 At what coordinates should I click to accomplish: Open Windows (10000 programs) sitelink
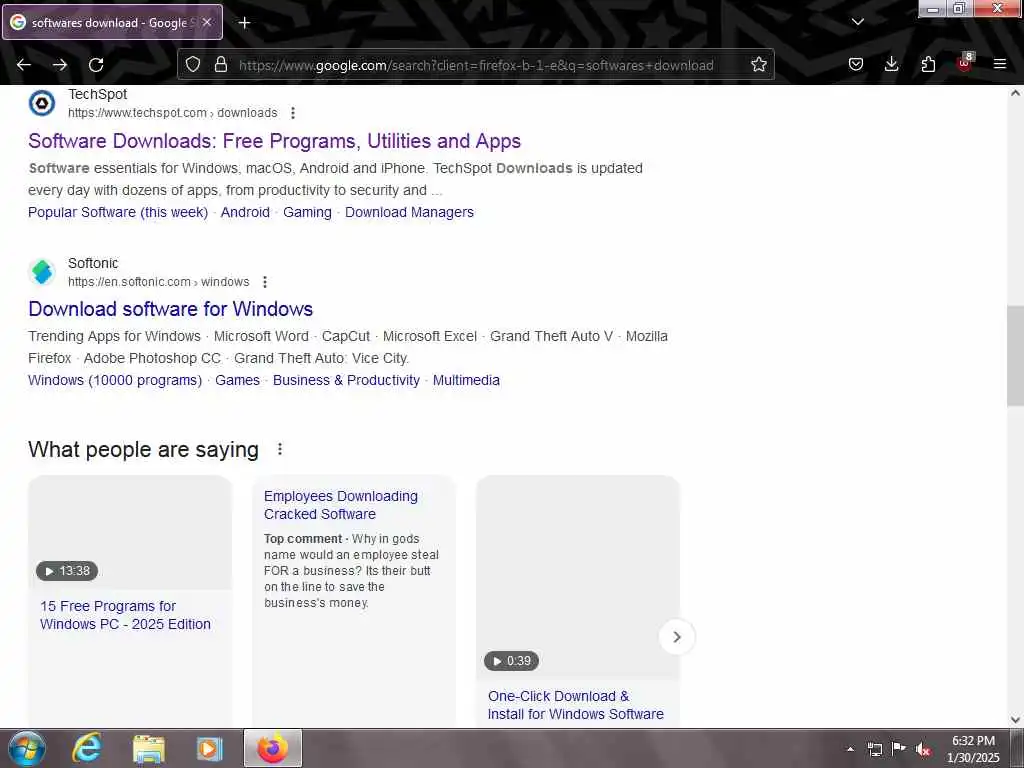[x=115, y=380]
